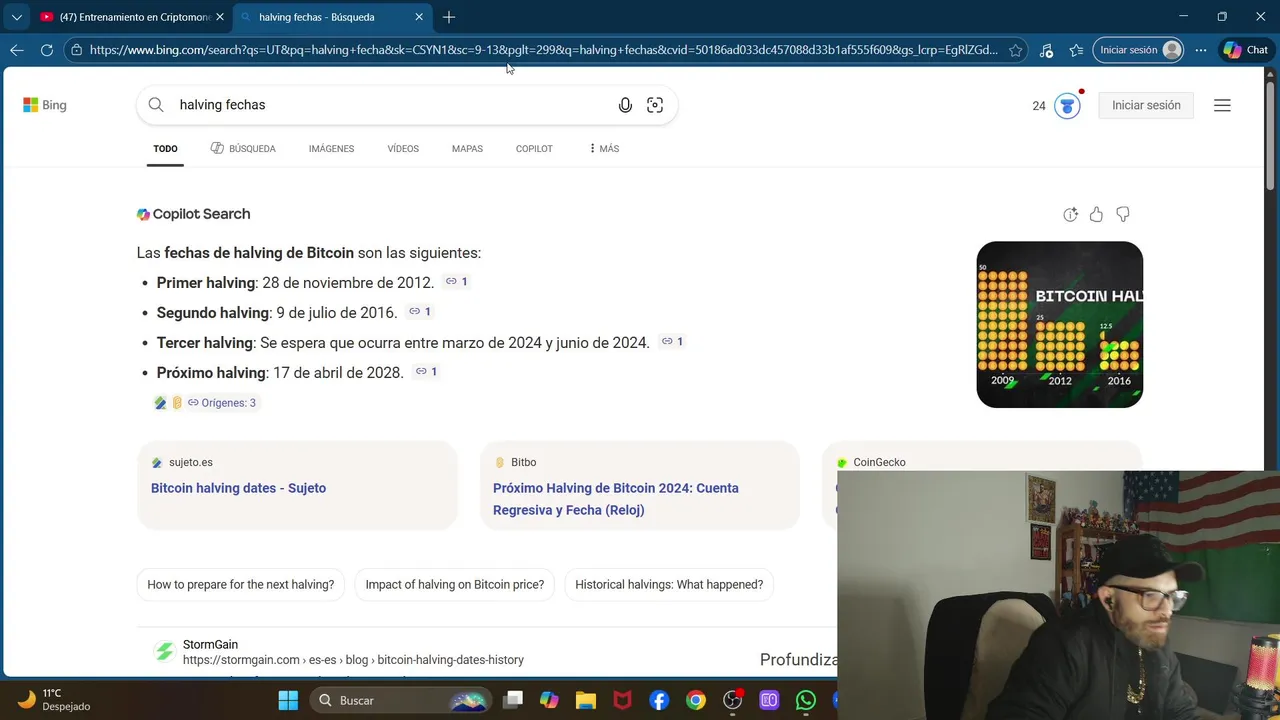The width and height of the screenshot is (1280, 720).
Task: Open Bitcoin halving dates - Sujeto link
Action: pos(238,488)
